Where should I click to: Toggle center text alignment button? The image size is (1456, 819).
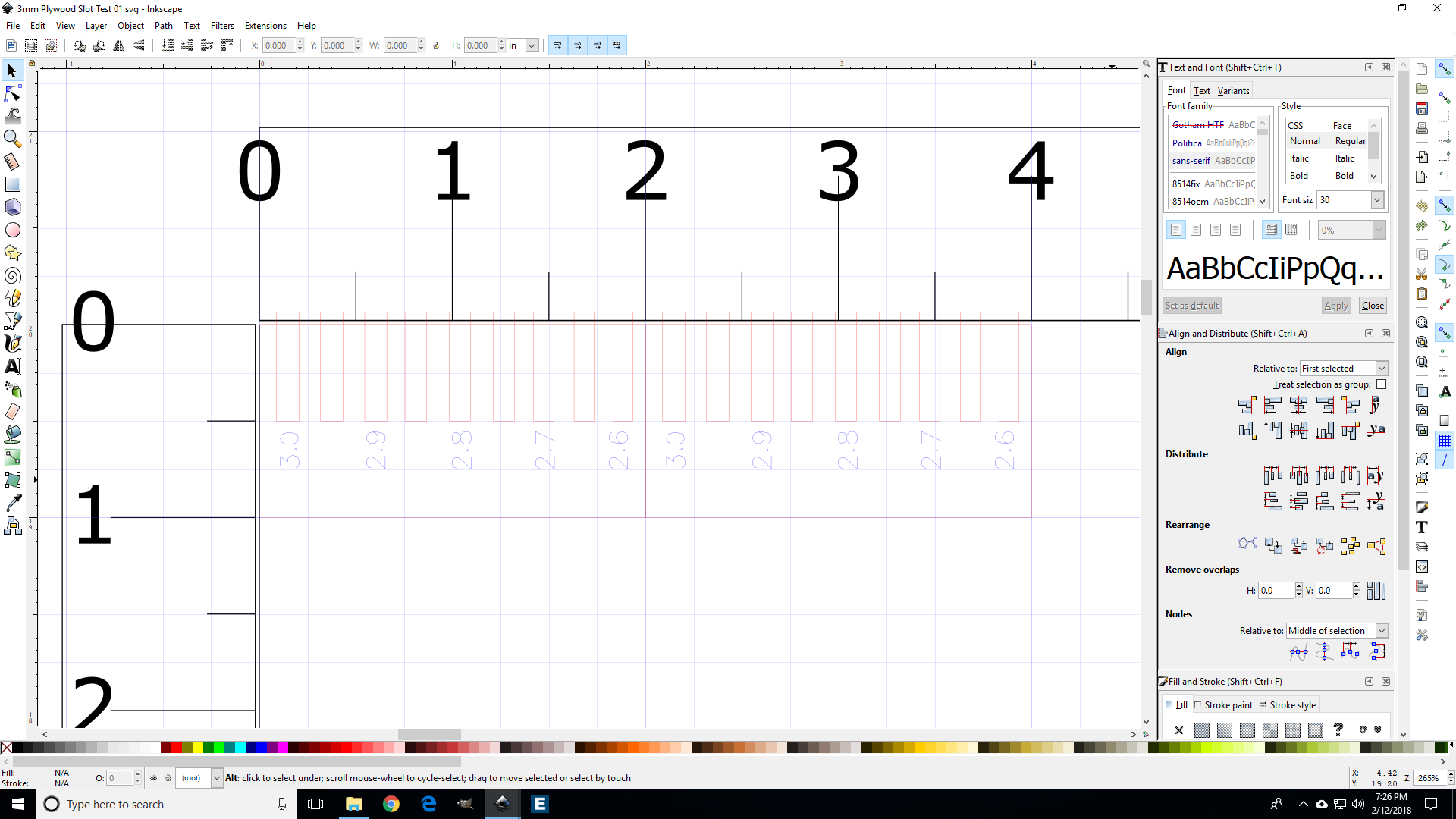point(1196,230)
